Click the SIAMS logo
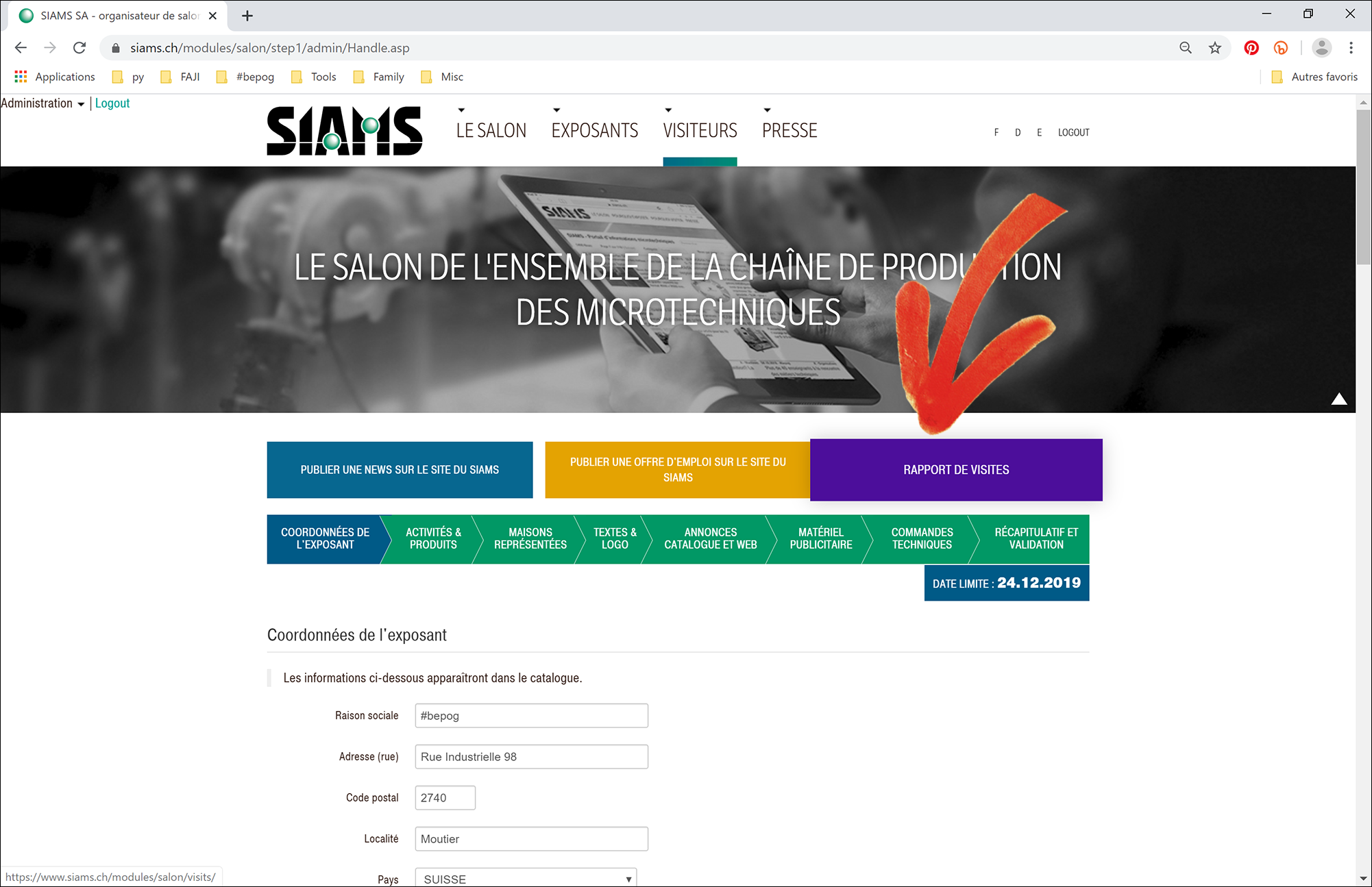Screen dimensions: 1372x887 tap(345, 131)
